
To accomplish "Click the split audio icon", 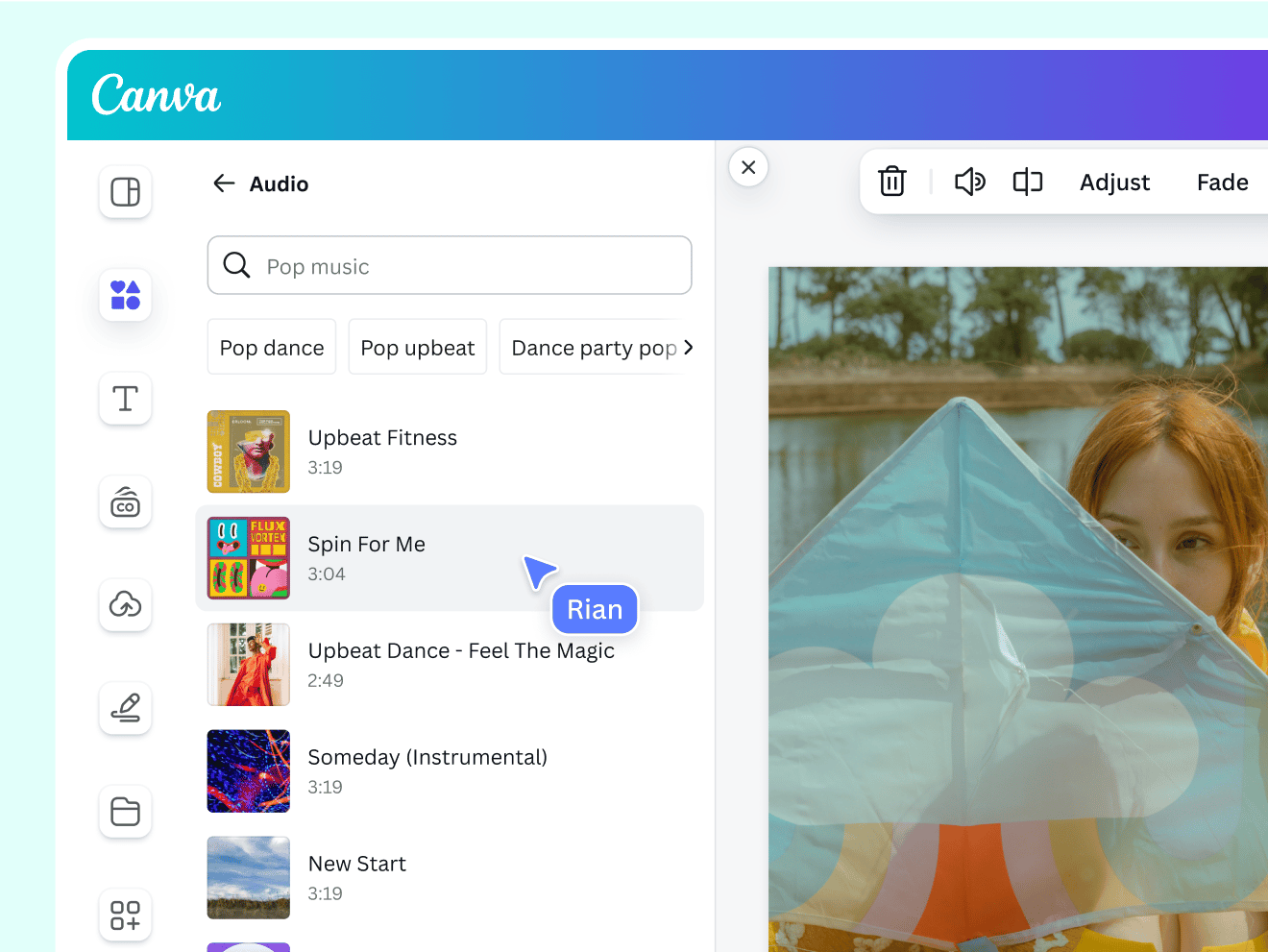I will point(1027,182).
